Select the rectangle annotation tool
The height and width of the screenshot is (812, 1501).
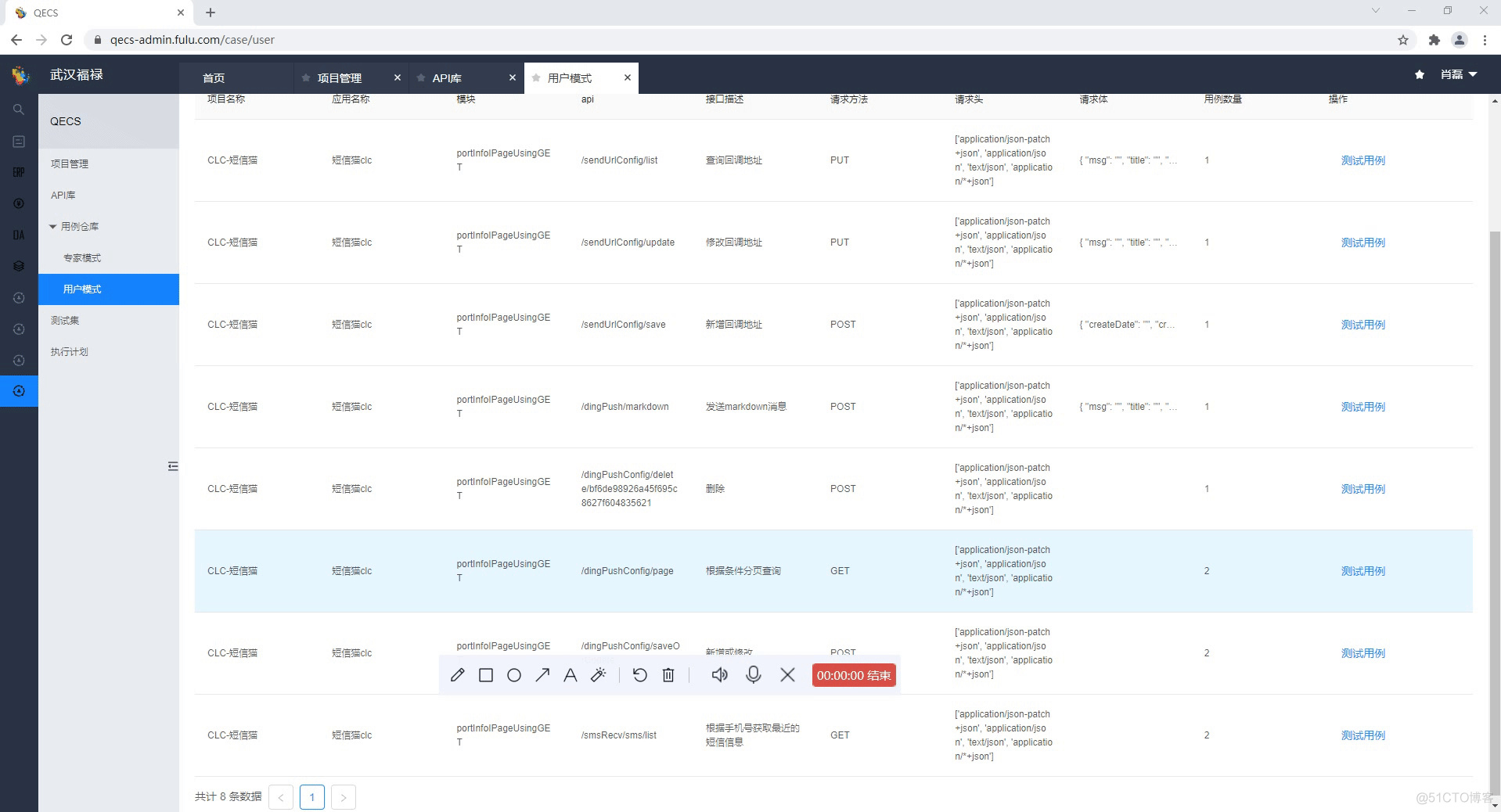coord(486,675)
